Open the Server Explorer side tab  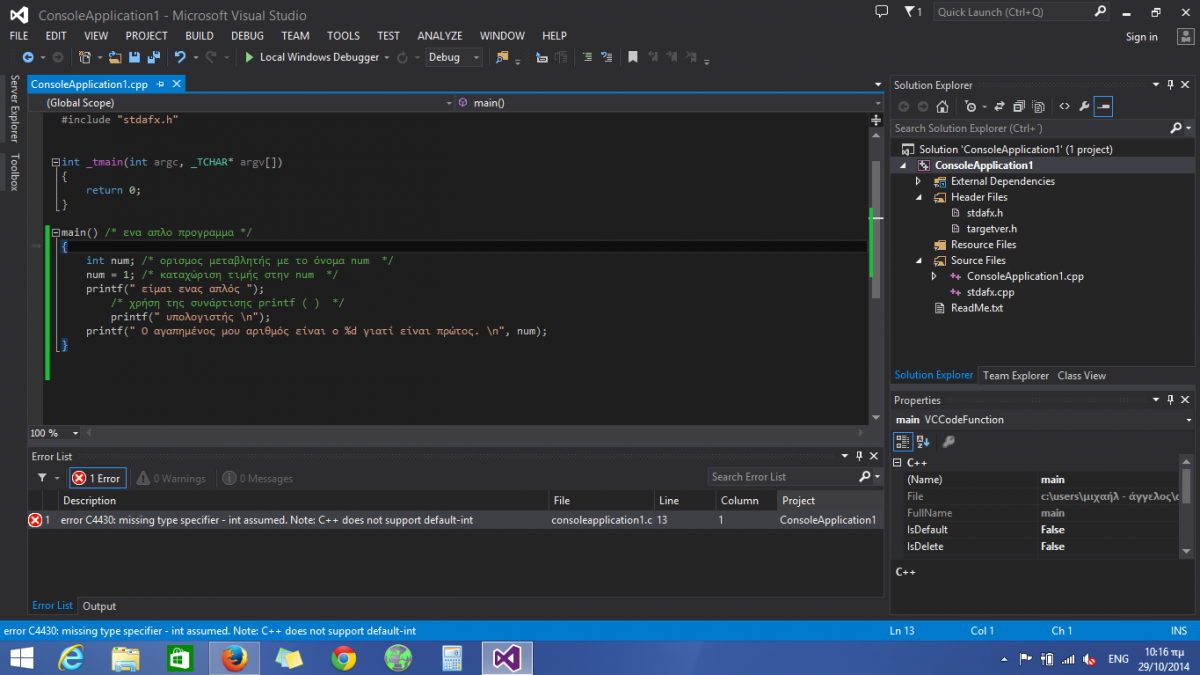[x=14, y=109]
